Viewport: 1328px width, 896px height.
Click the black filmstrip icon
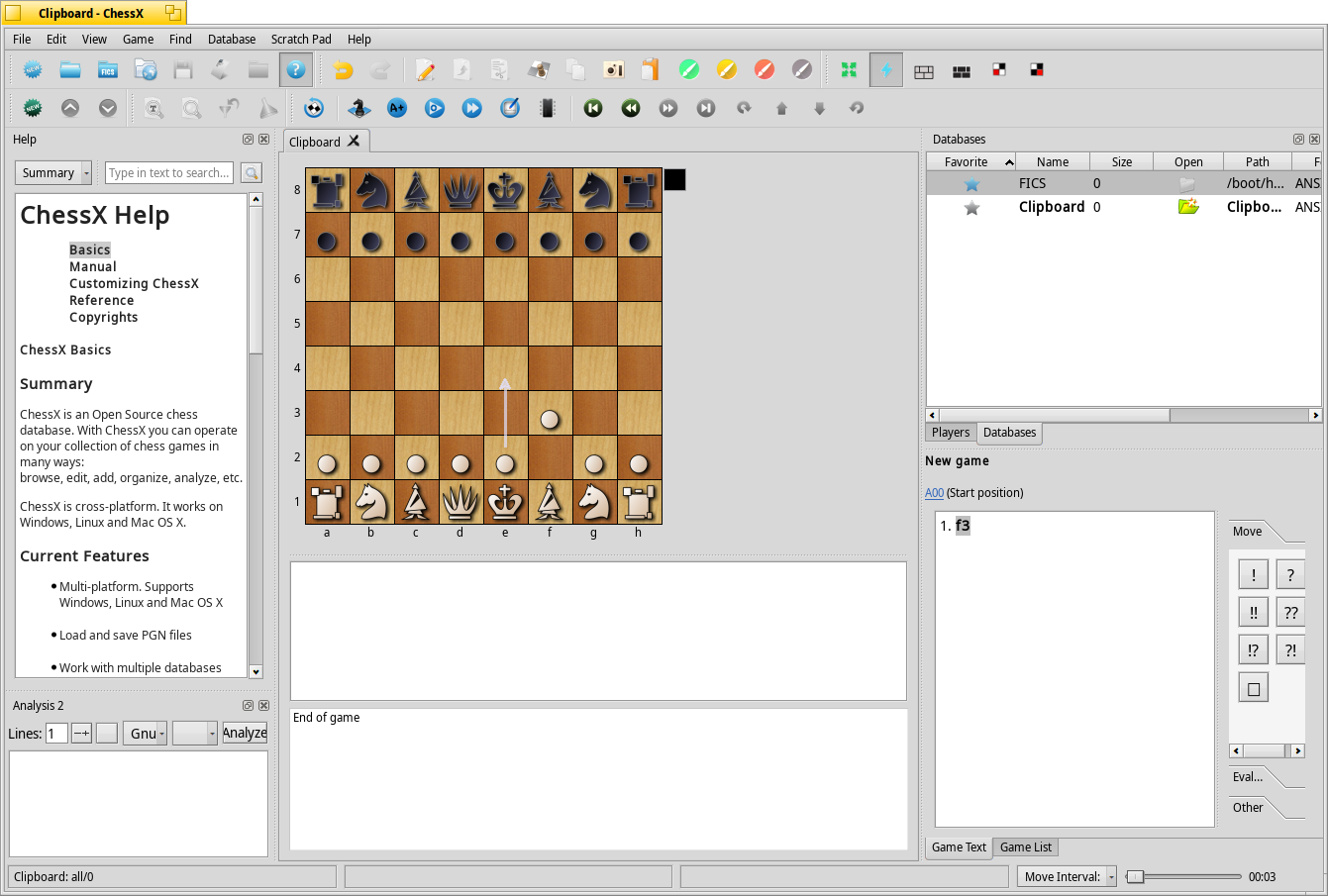pos(548,108)
